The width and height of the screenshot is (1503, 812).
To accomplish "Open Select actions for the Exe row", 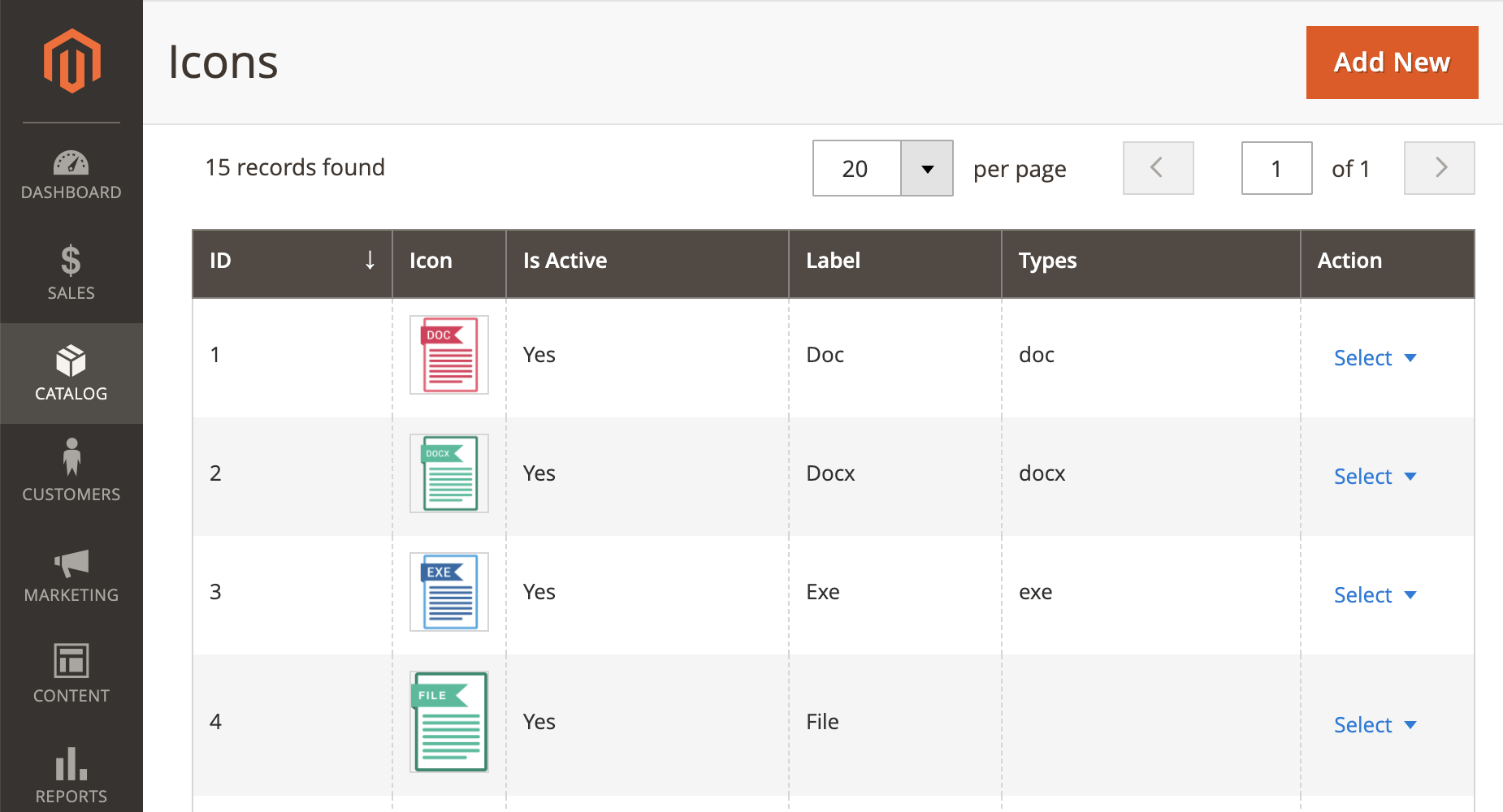I will click(1373, 594).
